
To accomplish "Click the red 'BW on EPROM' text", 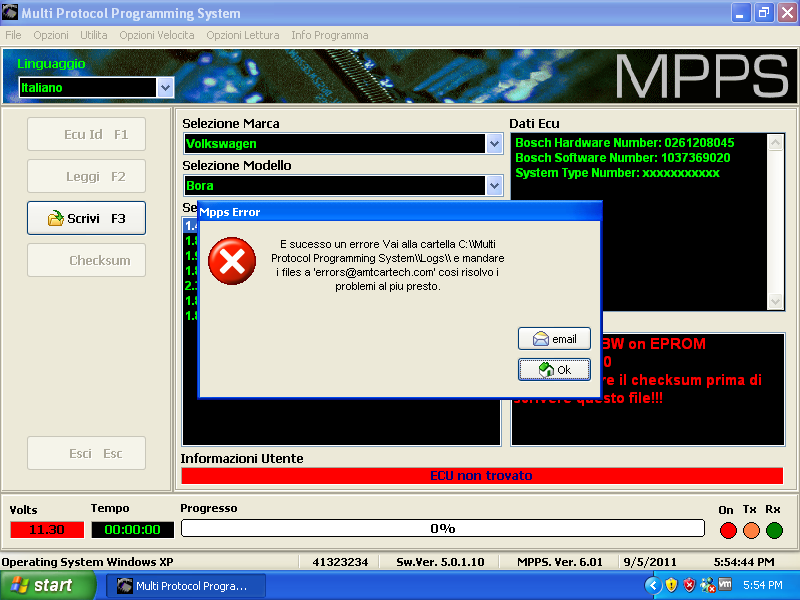I will pyautogui.click(x=654, y=344).
